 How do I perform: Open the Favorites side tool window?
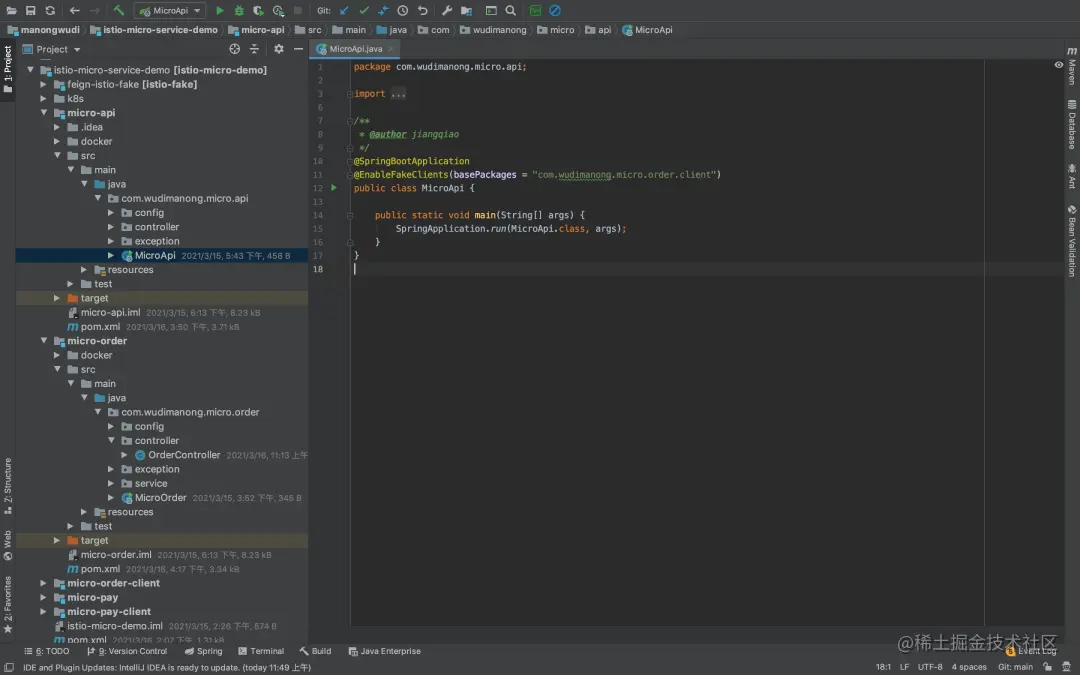coord(8,604)
